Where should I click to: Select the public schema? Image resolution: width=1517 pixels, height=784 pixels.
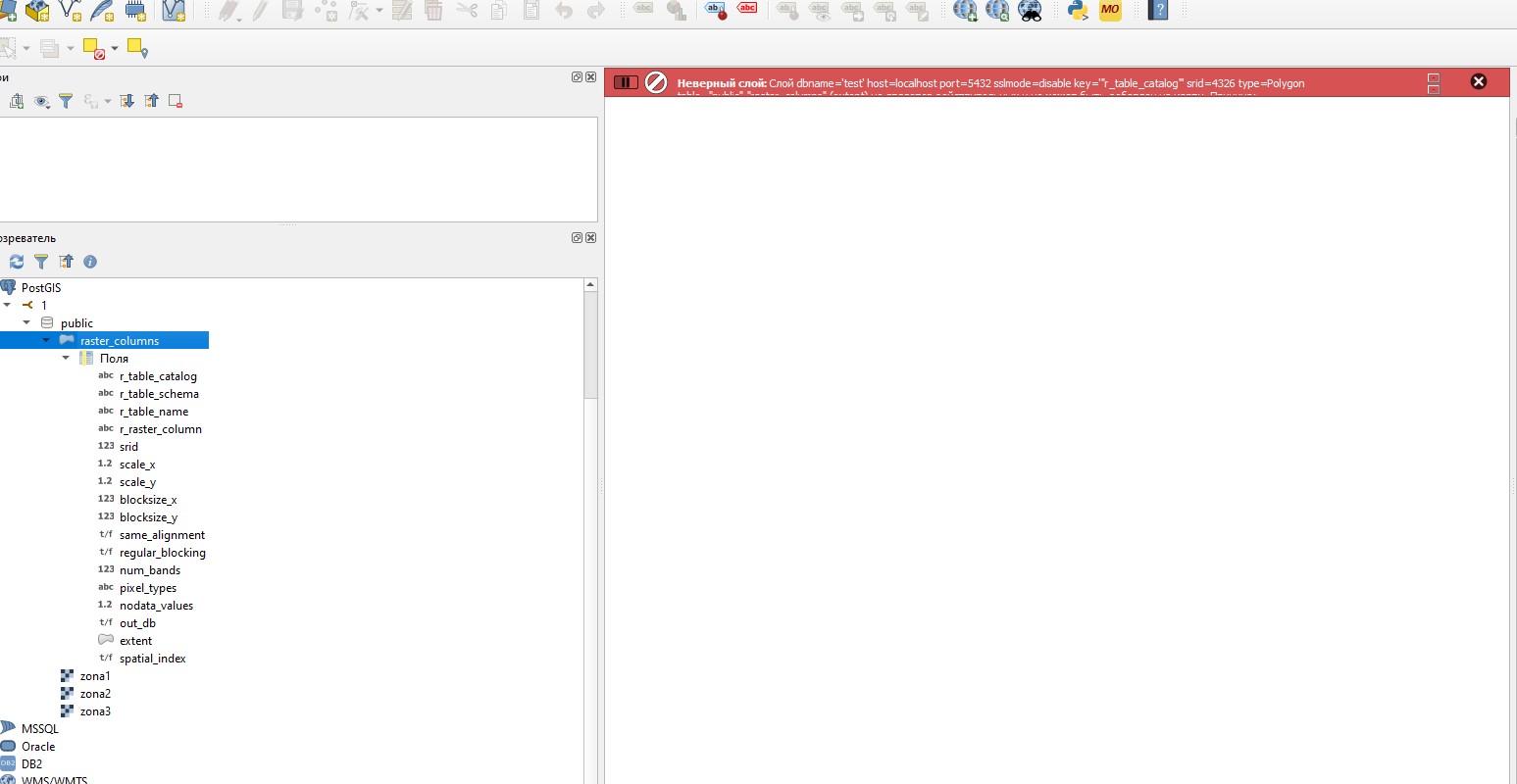click(76, 323)
